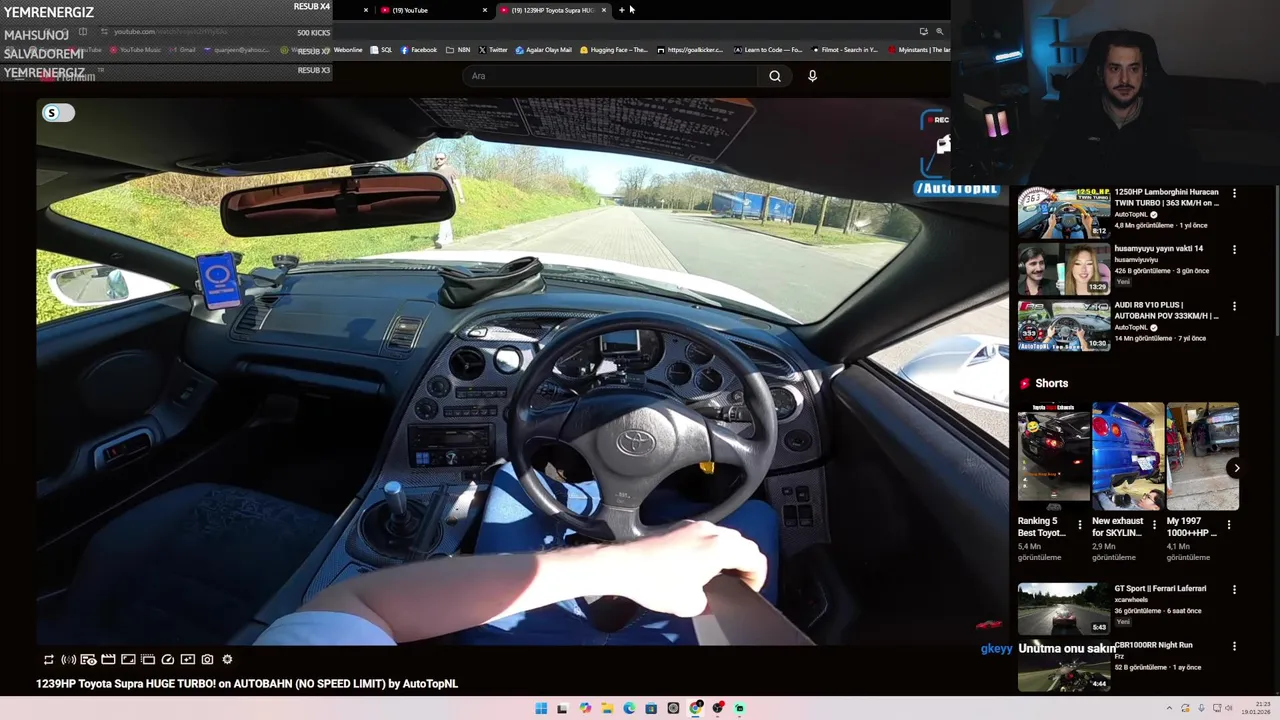Click the audio boost icon below the video

coord(68,659)
